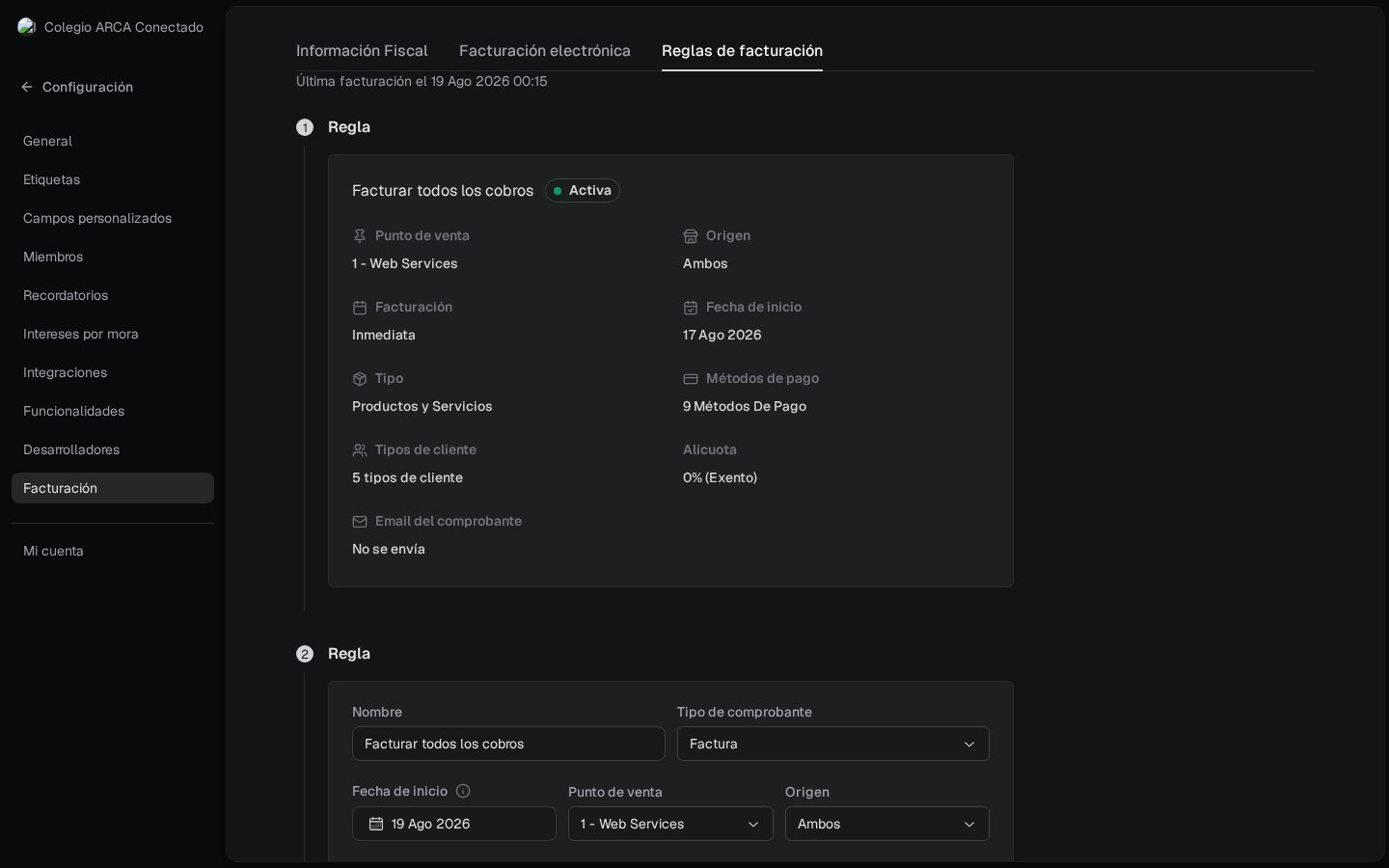Click the envelope icon beside Email del comprobante

coord(360,522)
